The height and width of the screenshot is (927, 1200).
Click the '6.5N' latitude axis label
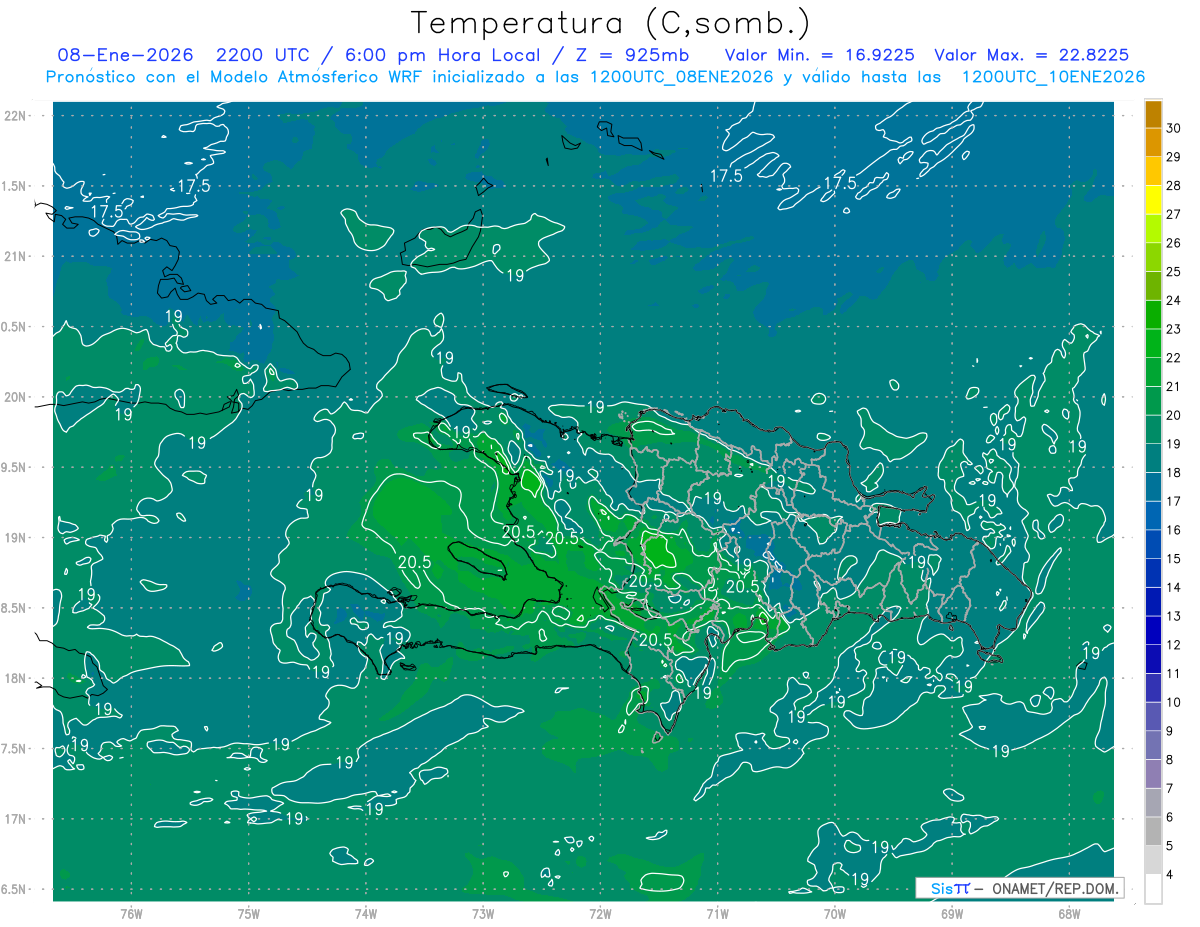click(x=15, y=889)
